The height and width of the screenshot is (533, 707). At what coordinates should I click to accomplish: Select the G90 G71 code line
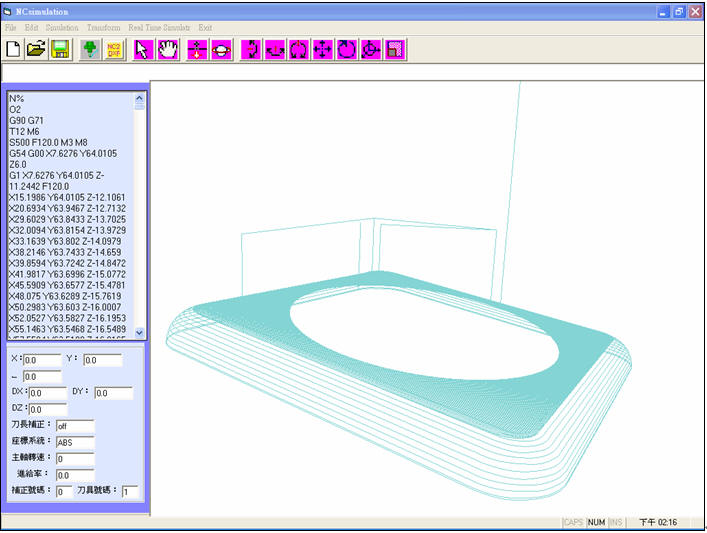pyautogui.click(x=27, y=120)
